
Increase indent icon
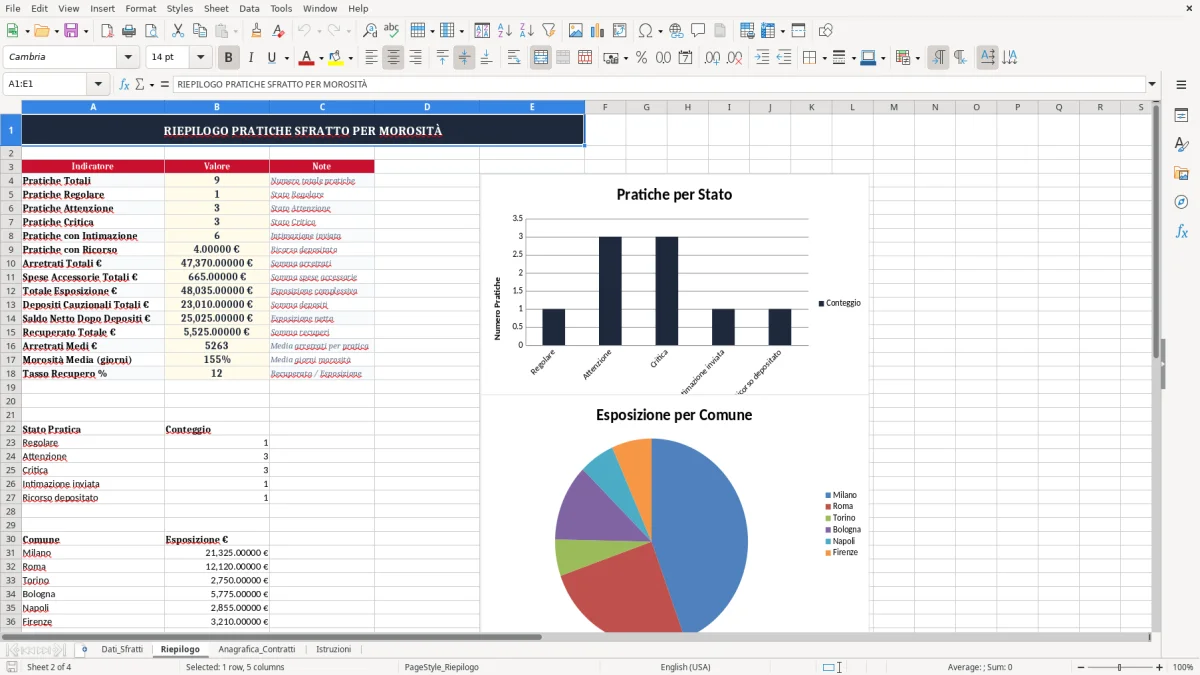pyautogui.click(x=762, y=58)
